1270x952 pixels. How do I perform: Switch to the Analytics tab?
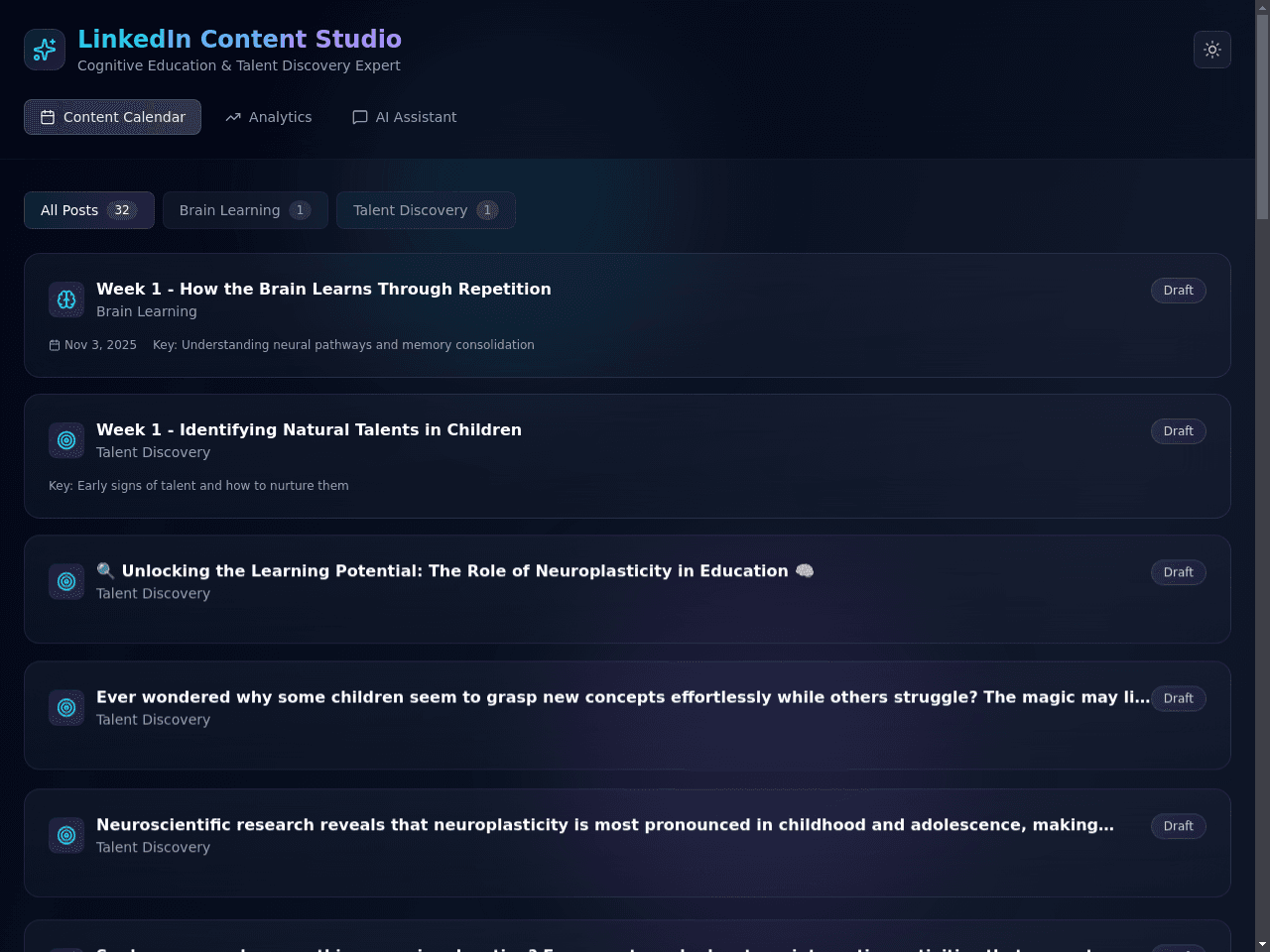[x=269, y=117]
